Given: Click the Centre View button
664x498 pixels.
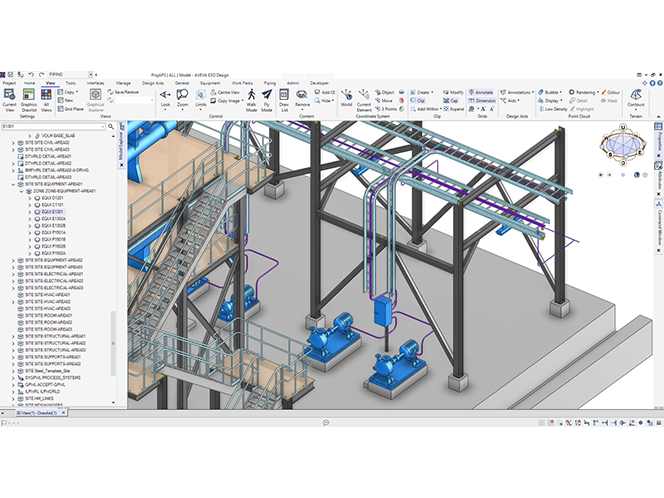Looking at the screenshot, I should (226, 91).
